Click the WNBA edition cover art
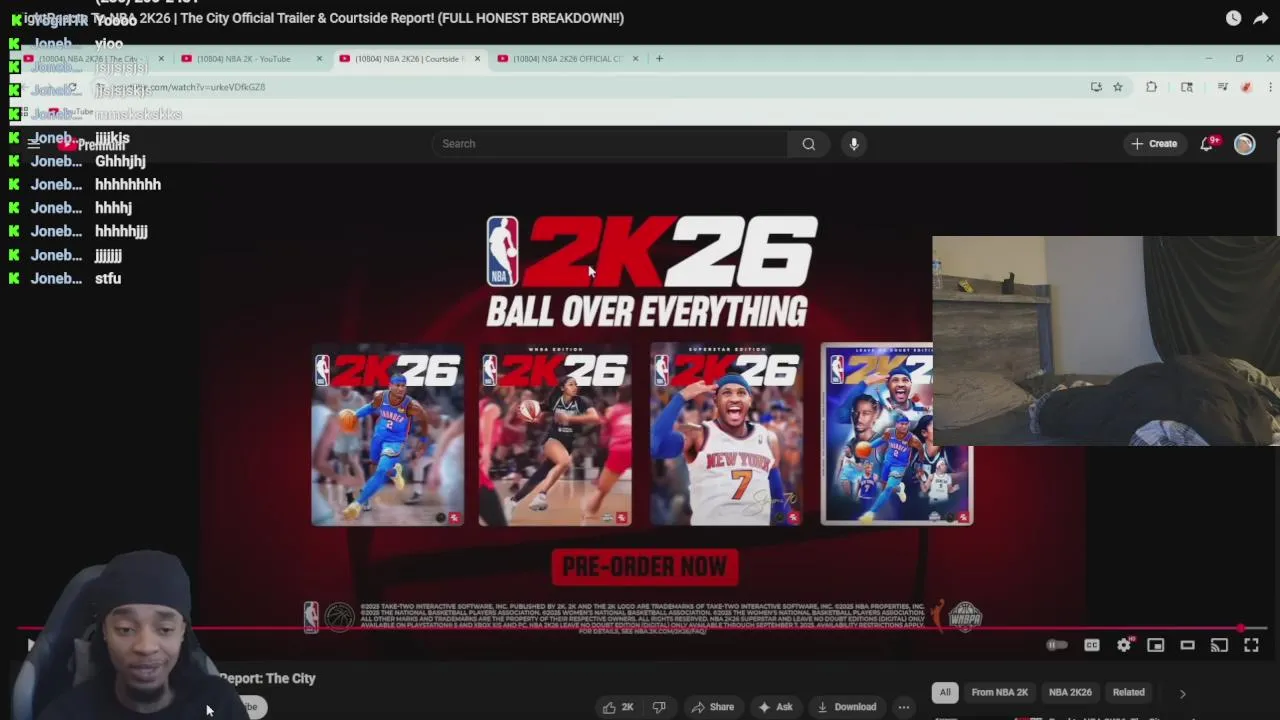Screen dimensions: 1280x720 [x=555, y=435]
